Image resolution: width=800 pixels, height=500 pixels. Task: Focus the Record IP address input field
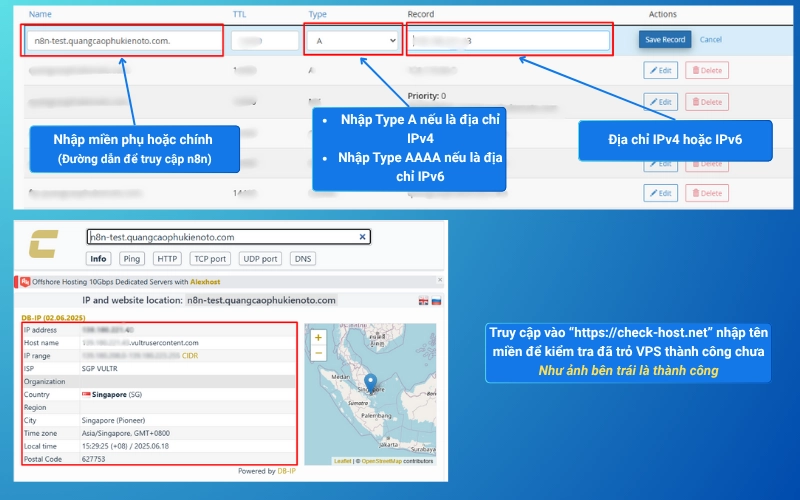tap(510, 40)
